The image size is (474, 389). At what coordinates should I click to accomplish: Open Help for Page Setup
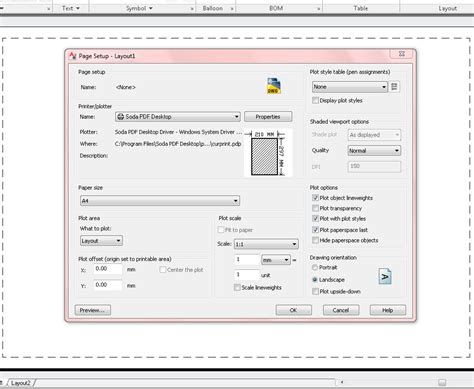(388, 310)
